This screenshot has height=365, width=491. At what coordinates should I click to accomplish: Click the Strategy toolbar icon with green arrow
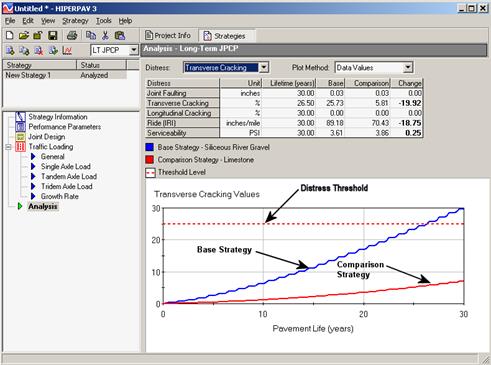(x=53, y=50)
